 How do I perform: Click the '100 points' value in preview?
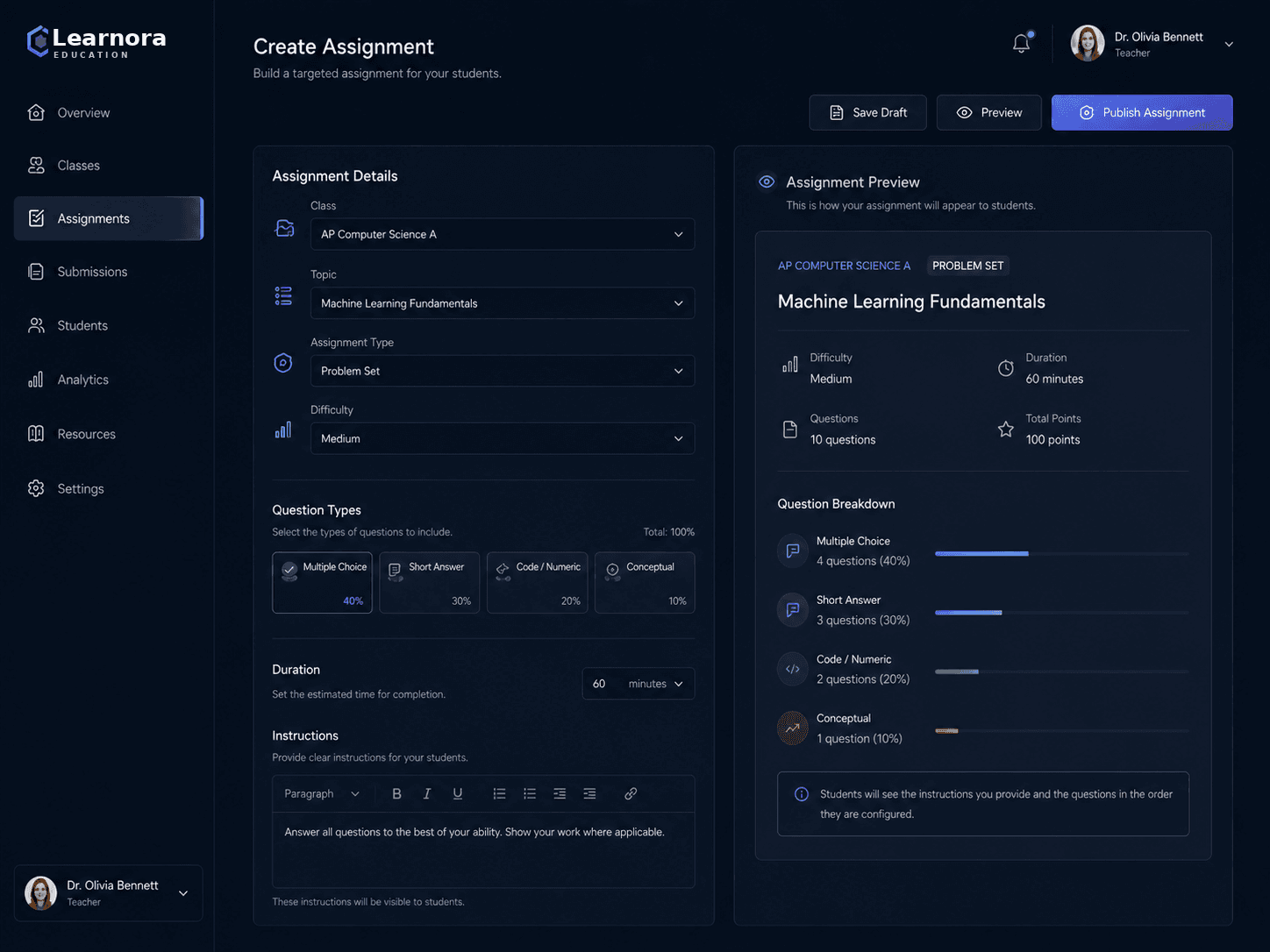click(1052, 440)
